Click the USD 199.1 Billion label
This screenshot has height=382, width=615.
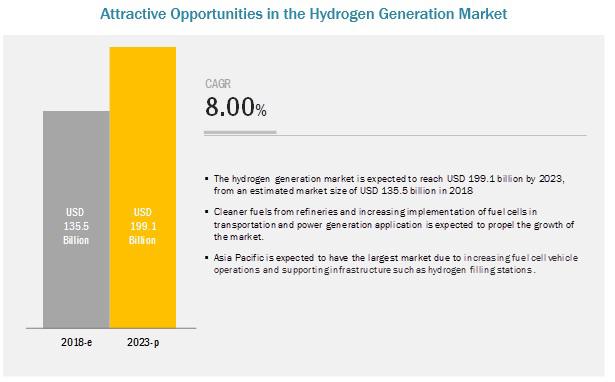(142, 226)
